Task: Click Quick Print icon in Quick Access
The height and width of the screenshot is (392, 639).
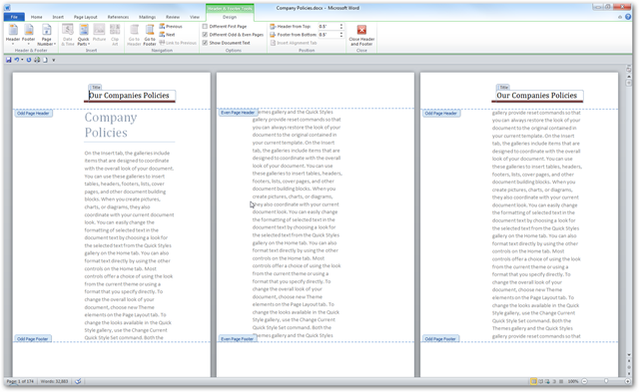Action: click(37, 60)
